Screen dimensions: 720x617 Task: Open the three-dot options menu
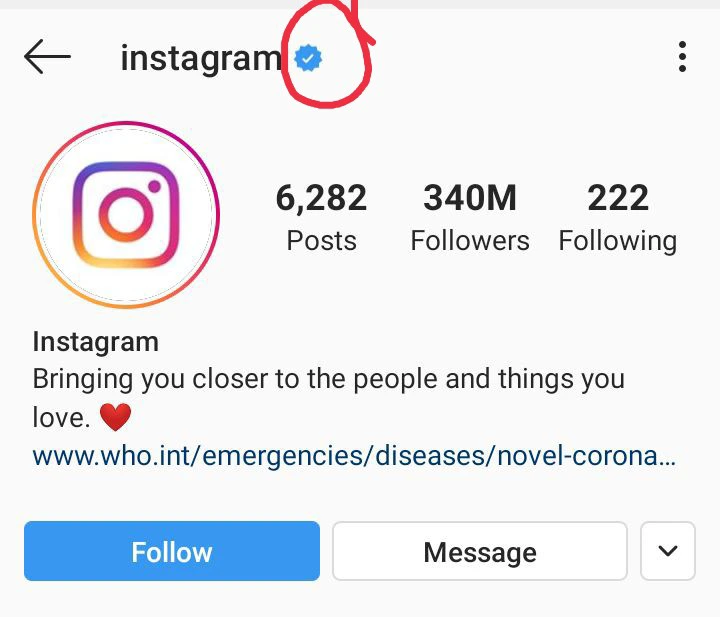click(682, 57)
